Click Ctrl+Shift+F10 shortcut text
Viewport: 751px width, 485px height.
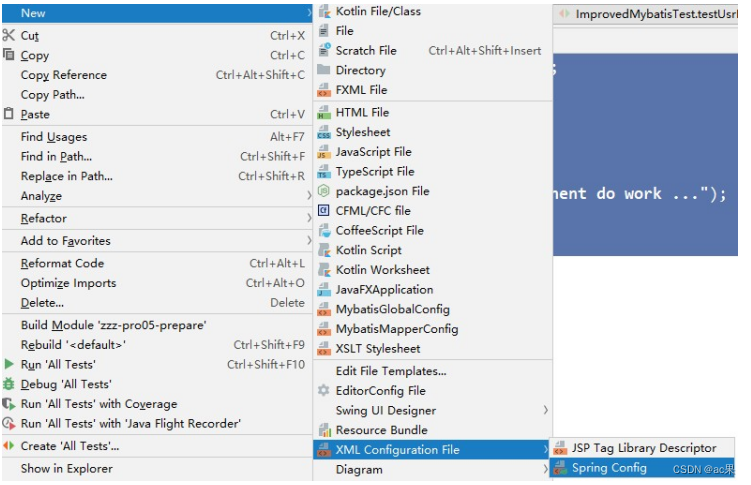coord(266,364)
